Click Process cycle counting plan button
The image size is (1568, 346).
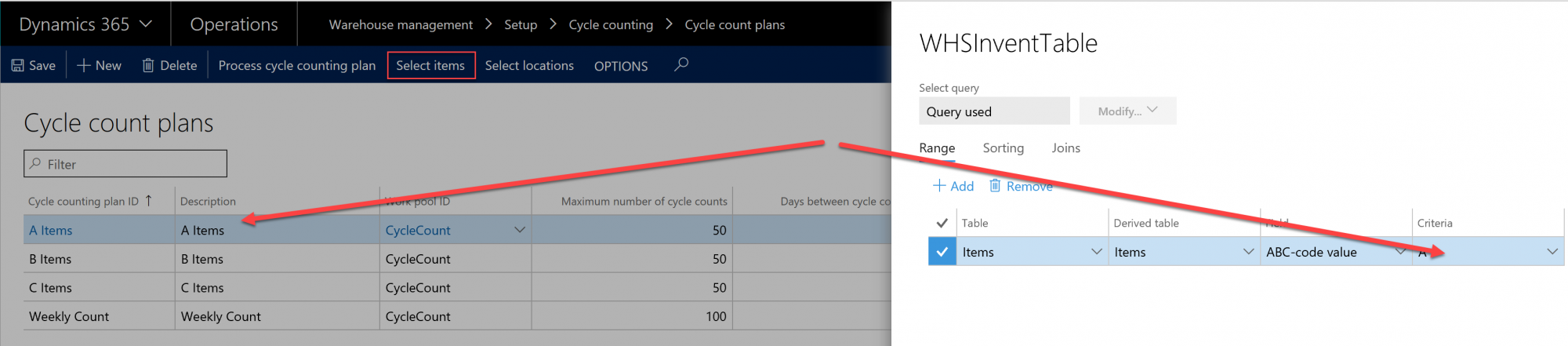297,66
